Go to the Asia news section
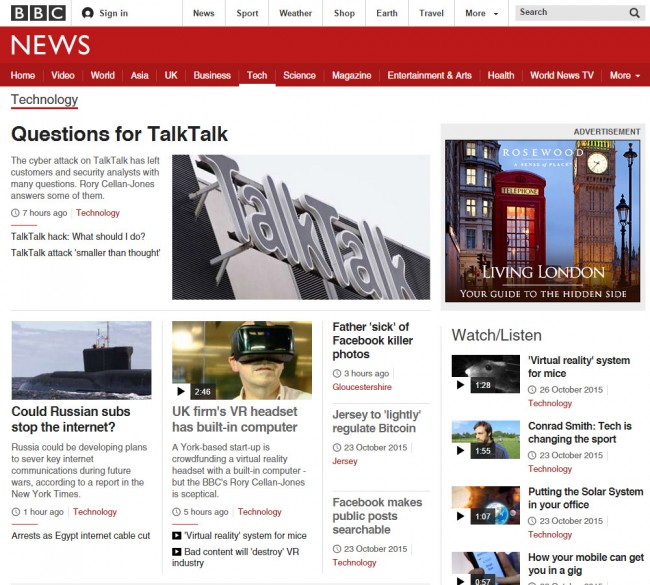The height and width of the screenshot is (585, 650). tap(139, 75)
